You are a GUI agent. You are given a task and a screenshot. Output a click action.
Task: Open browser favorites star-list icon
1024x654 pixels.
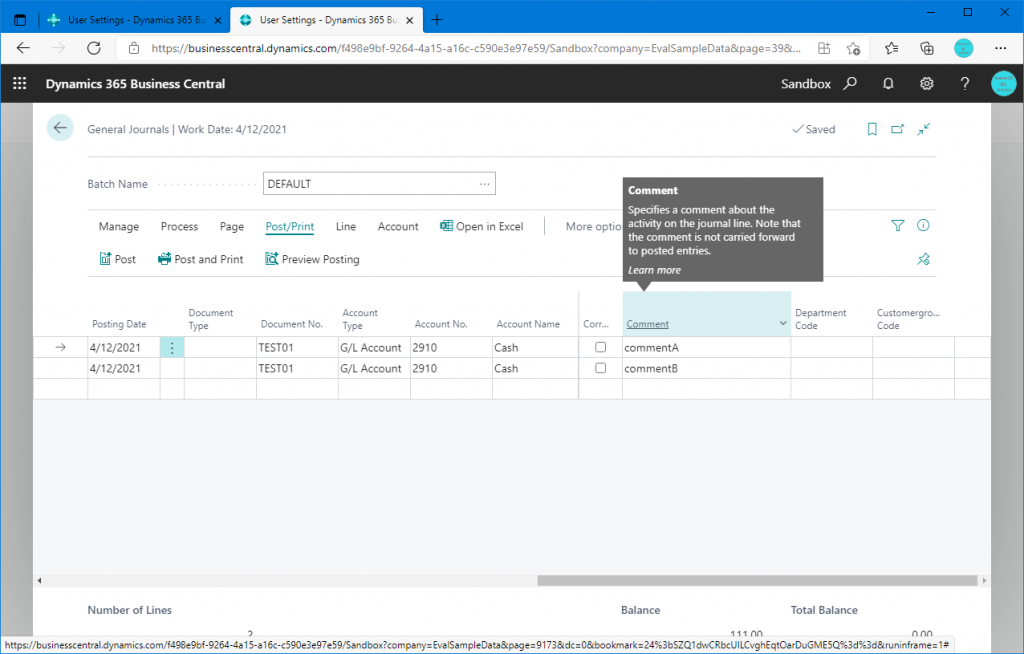[x=891, y=48]
